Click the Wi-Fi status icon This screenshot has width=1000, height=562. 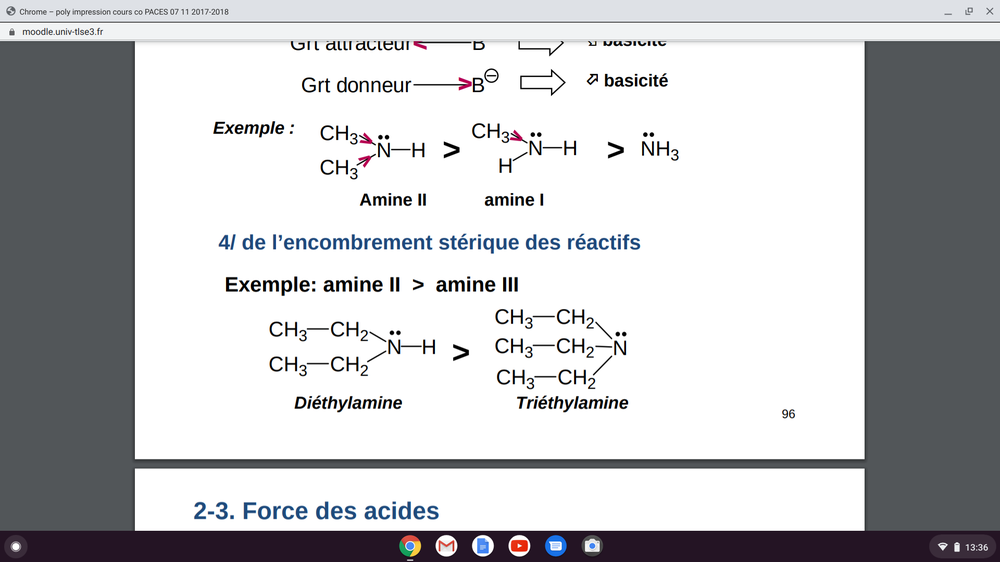click(x=941, y=547)
